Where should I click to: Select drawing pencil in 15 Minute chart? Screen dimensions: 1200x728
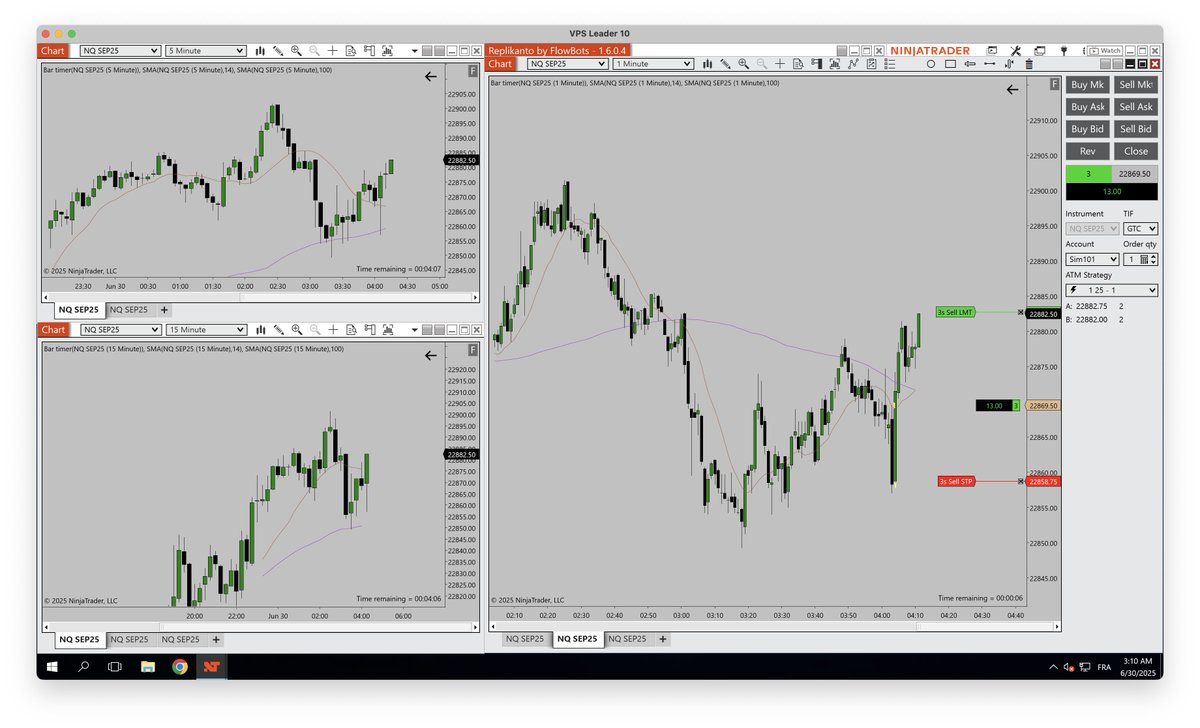tap(278, 329)
